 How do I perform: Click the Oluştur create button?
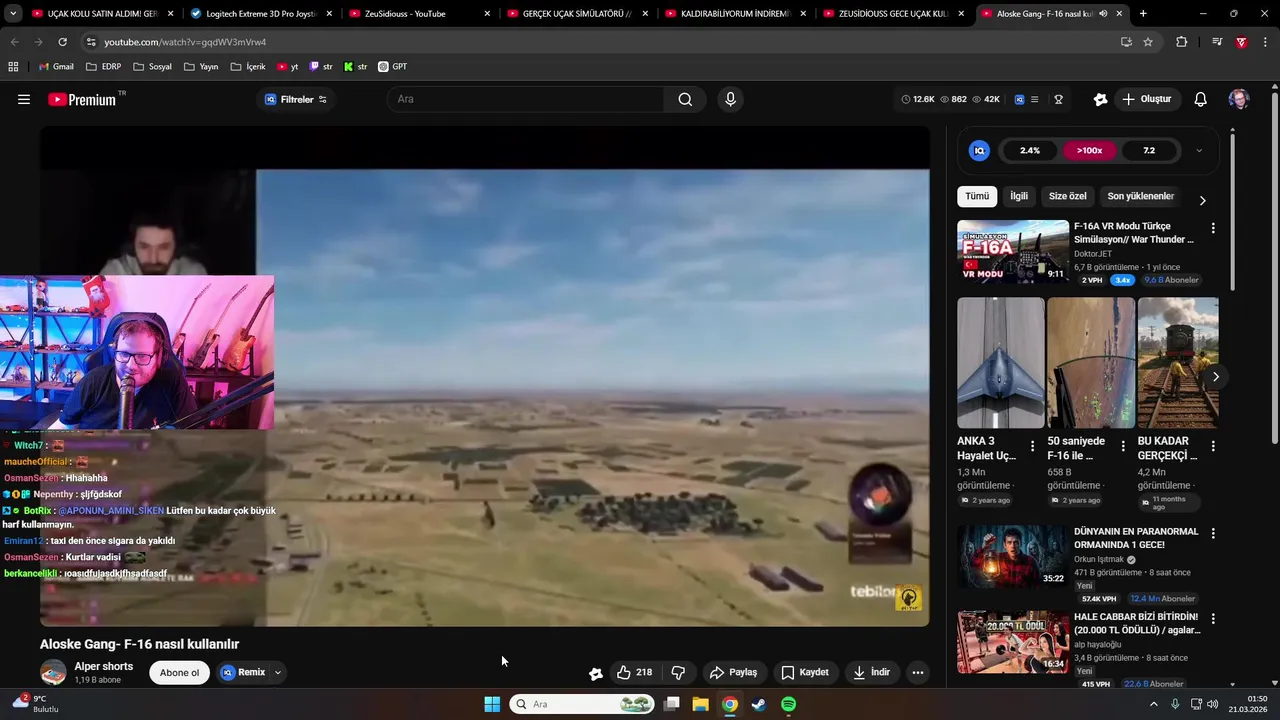point(1146,99)
